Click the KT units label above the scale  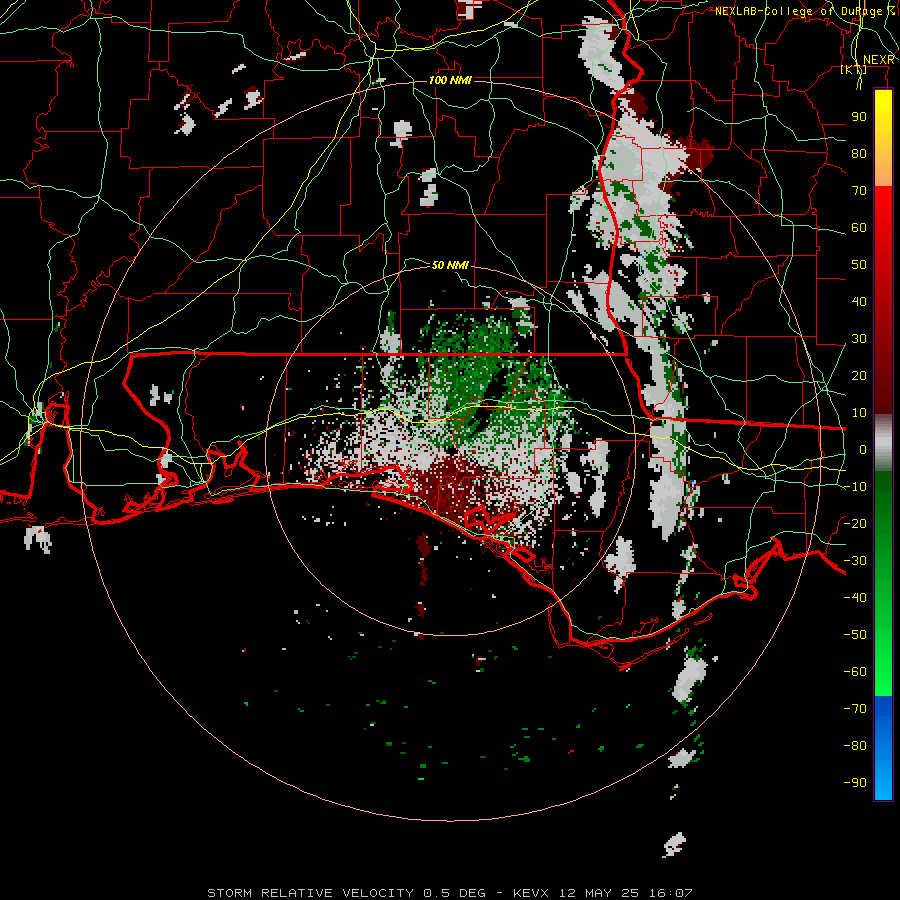[854, 69]
